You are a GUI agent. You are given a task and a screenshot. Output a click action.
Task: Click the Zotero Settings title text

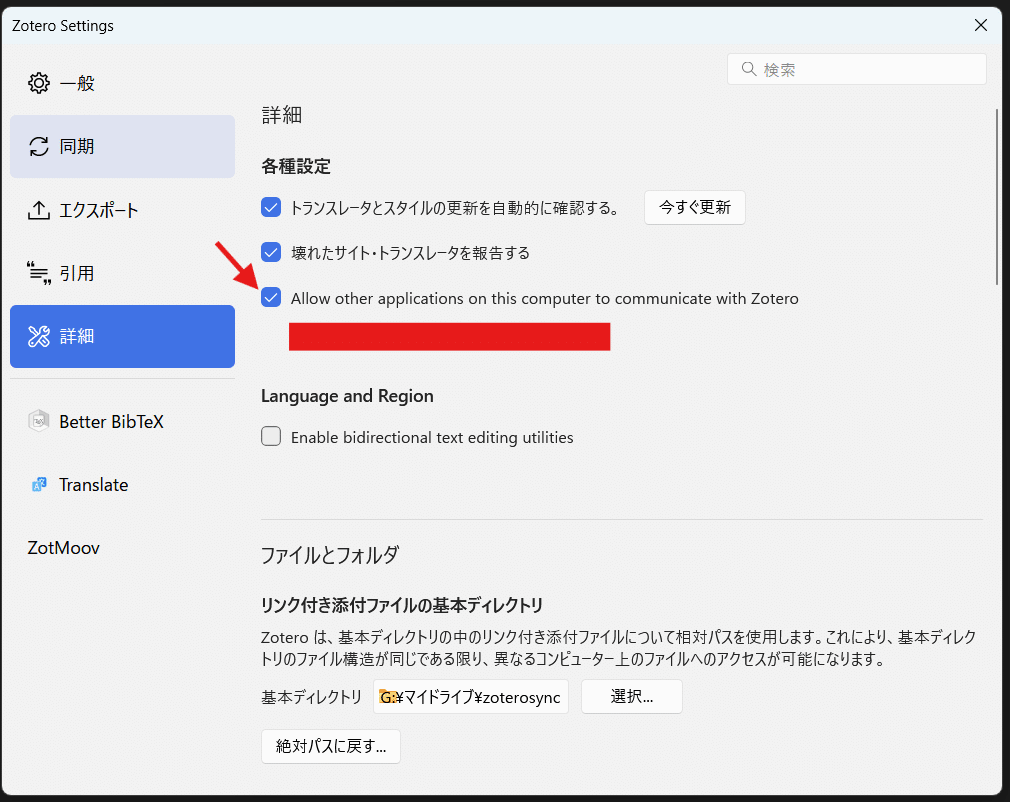click(62, 26)
